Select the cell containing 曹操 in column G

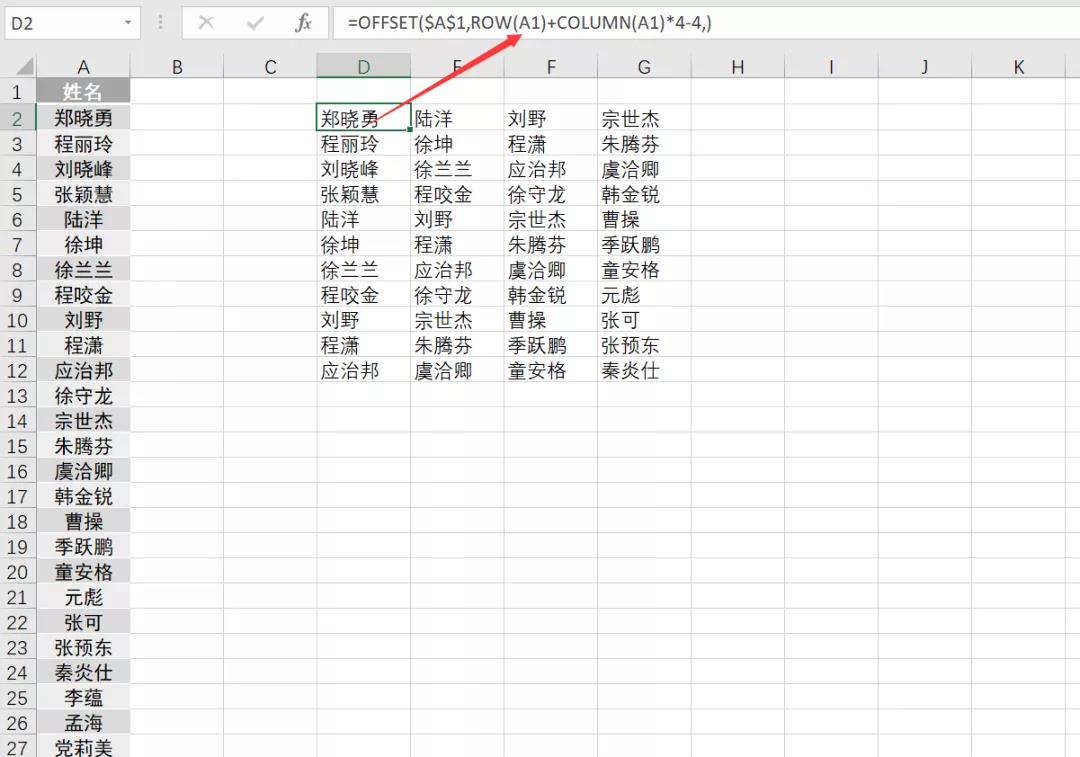click(x=644, y=219)
